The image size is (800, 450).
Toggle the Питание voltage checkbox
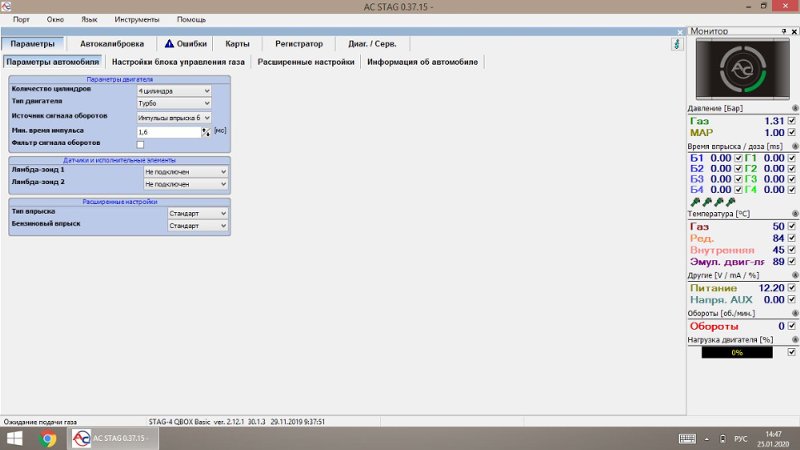[791, 288]
